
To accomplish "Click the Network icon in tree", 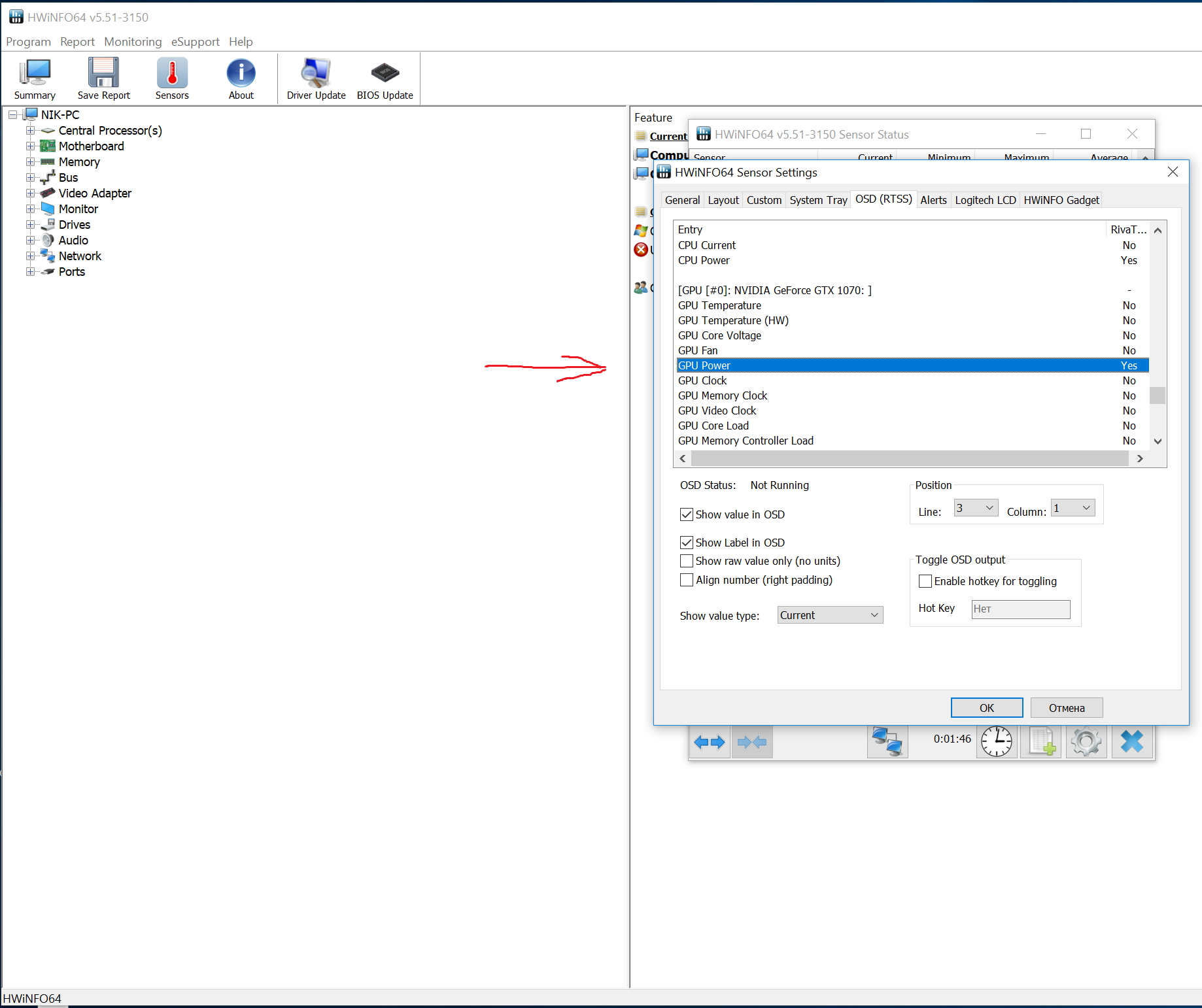I will click(48, 256).
